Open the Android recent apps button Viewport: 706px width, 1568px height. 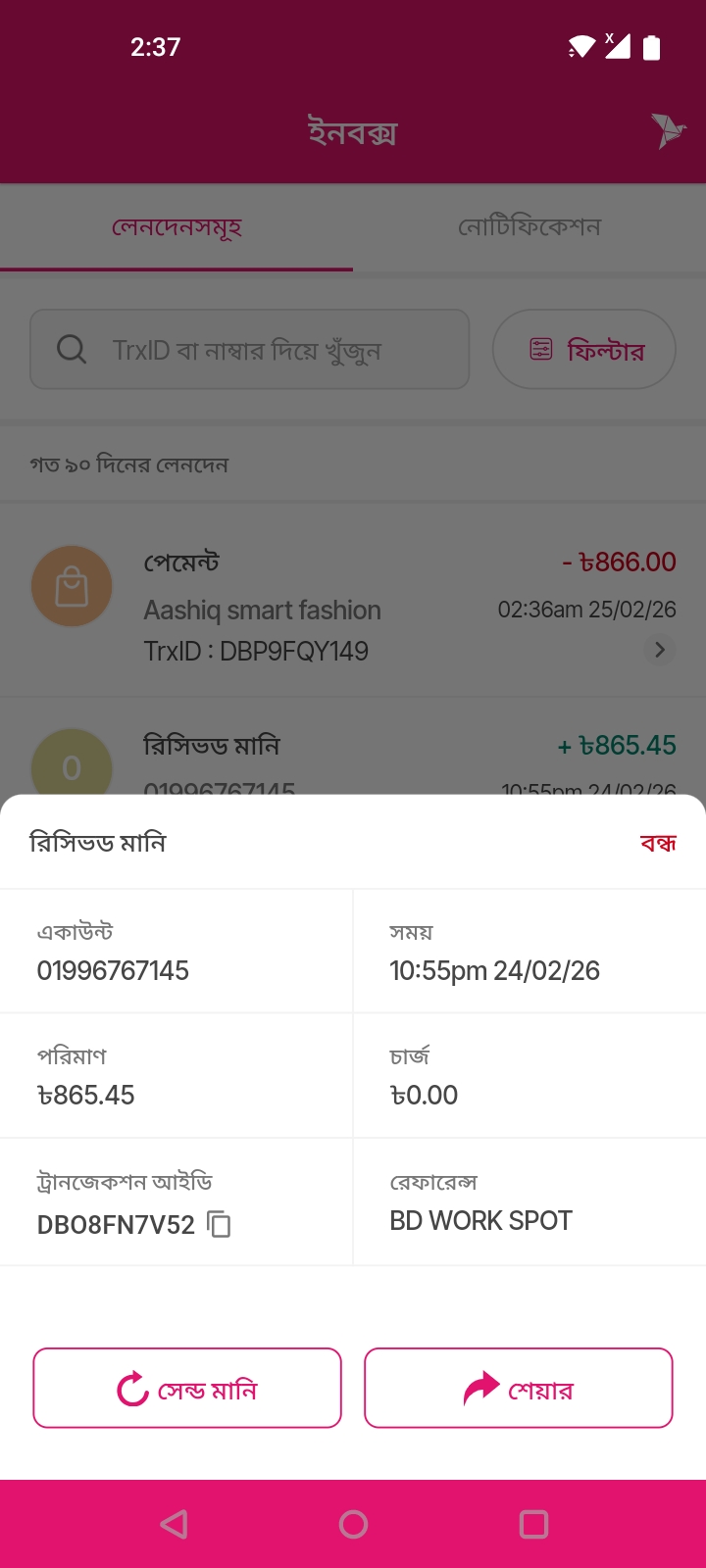point(533,1524)
